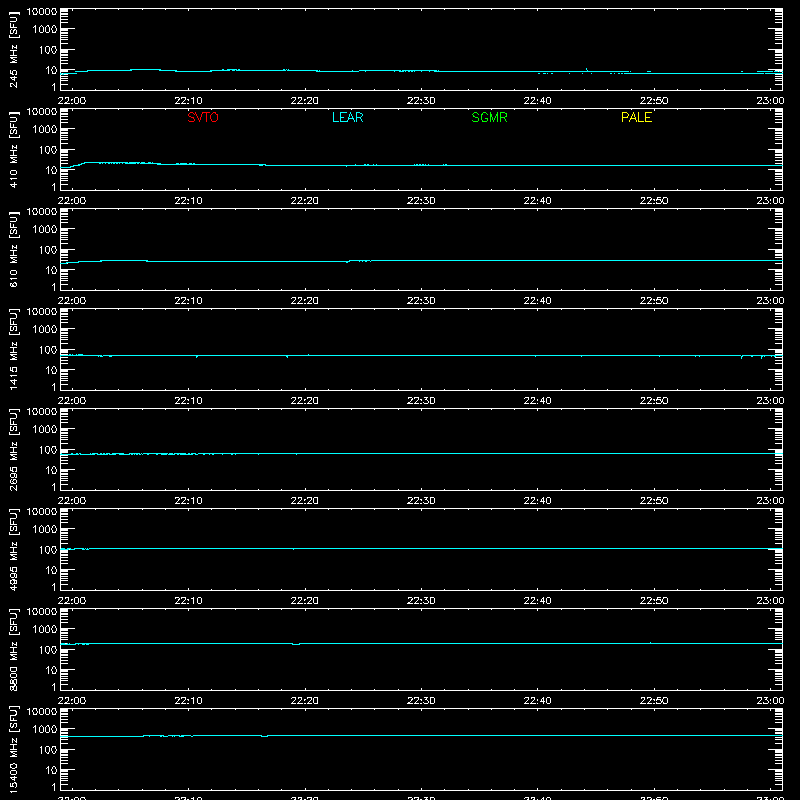
Task: Select the 8800 MHz [SFU] axis title
Action: 13,649
